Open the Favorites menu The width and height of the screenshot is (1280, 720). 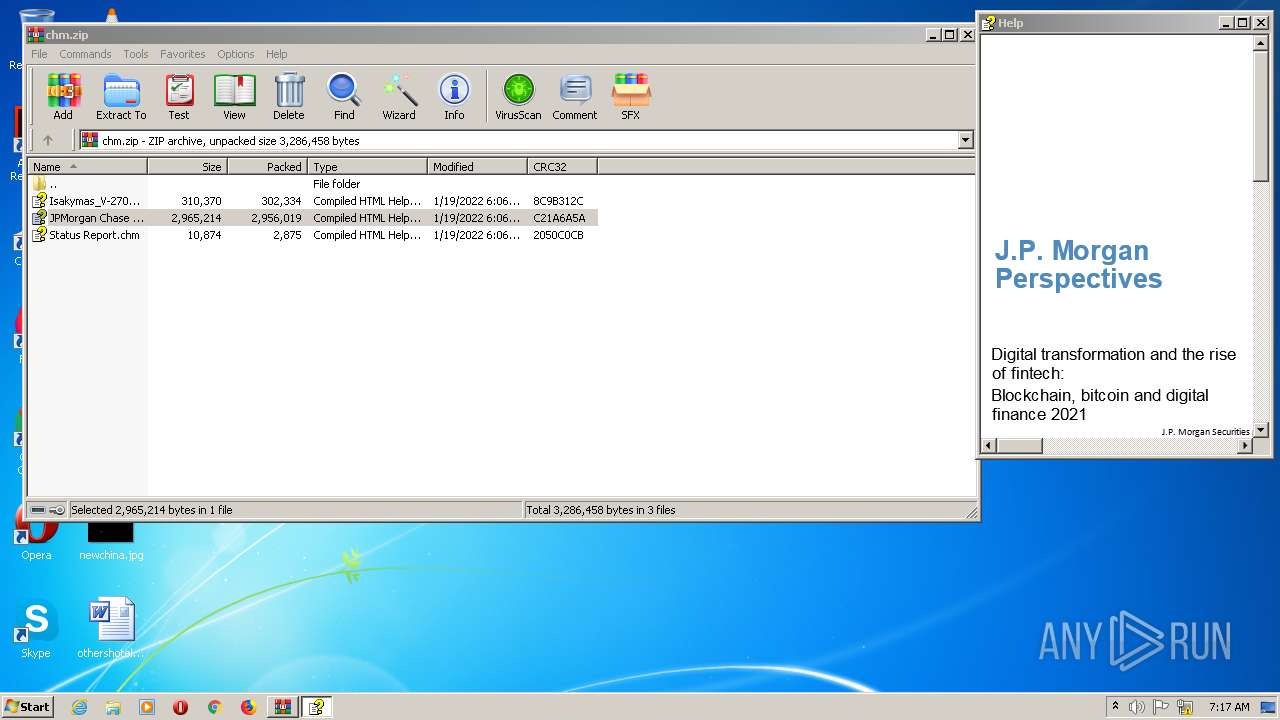click(x=183, y=54)
